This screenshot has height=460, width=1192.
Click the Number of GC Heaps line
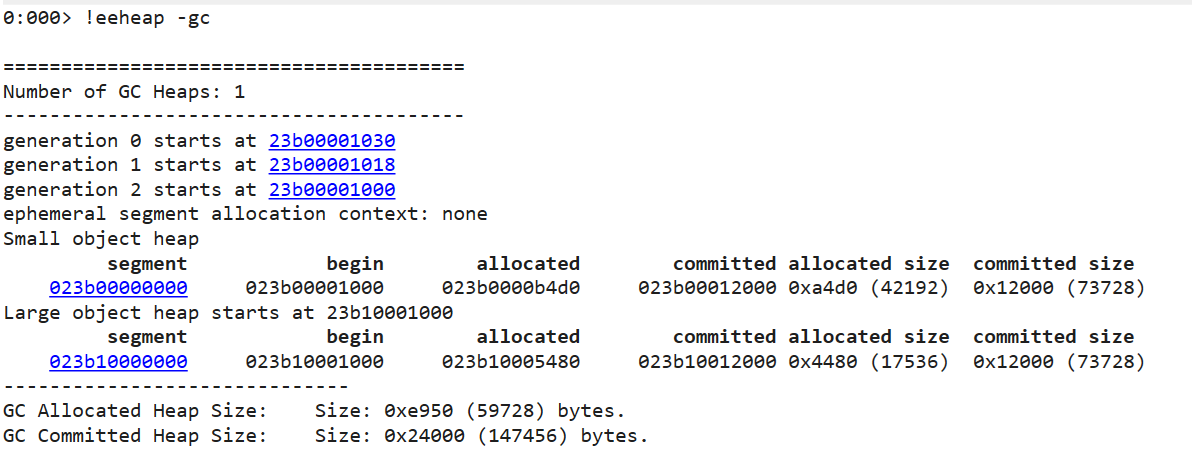(x=124, y=93)
